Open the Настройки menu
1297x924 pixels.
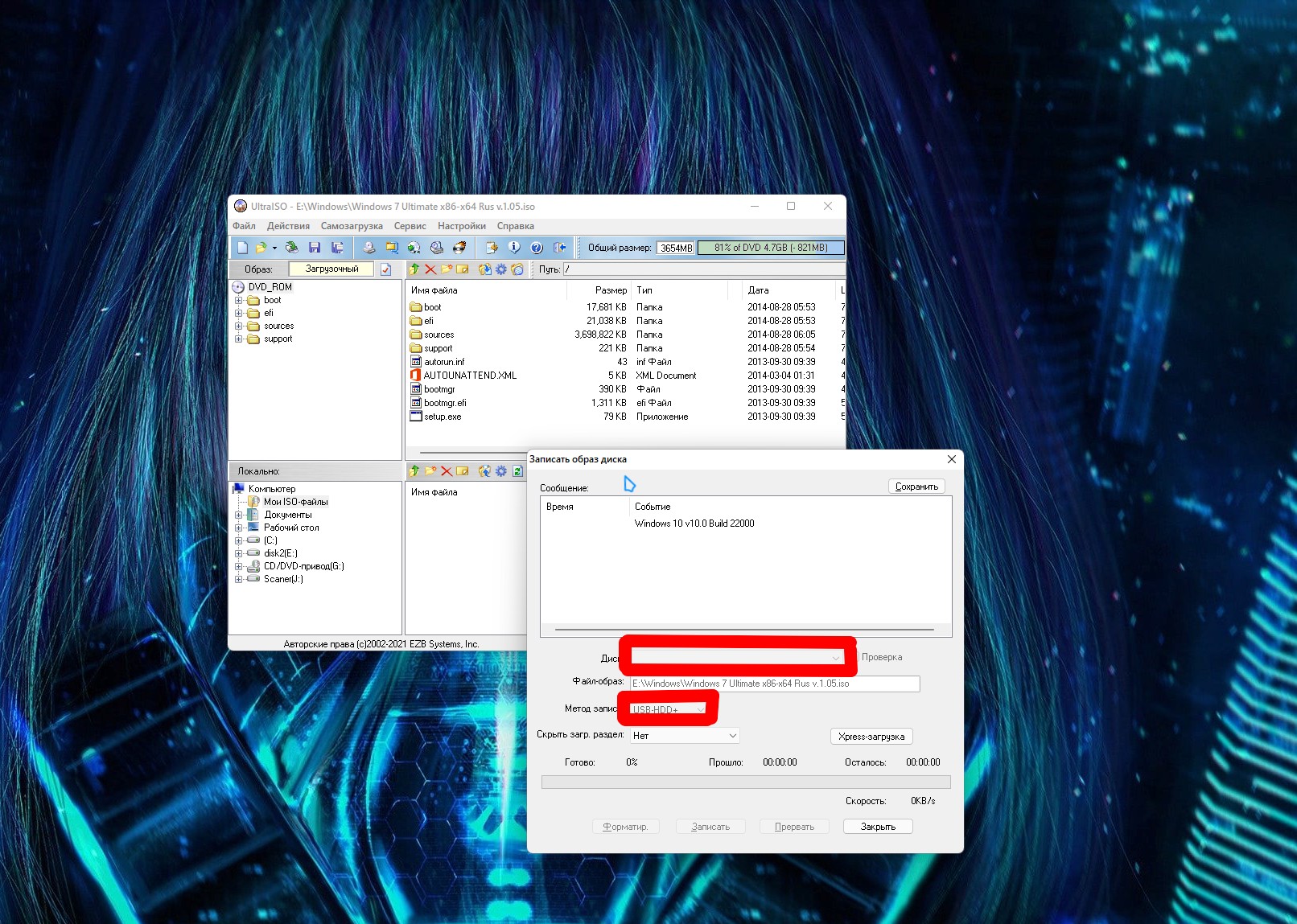point(462,226)
